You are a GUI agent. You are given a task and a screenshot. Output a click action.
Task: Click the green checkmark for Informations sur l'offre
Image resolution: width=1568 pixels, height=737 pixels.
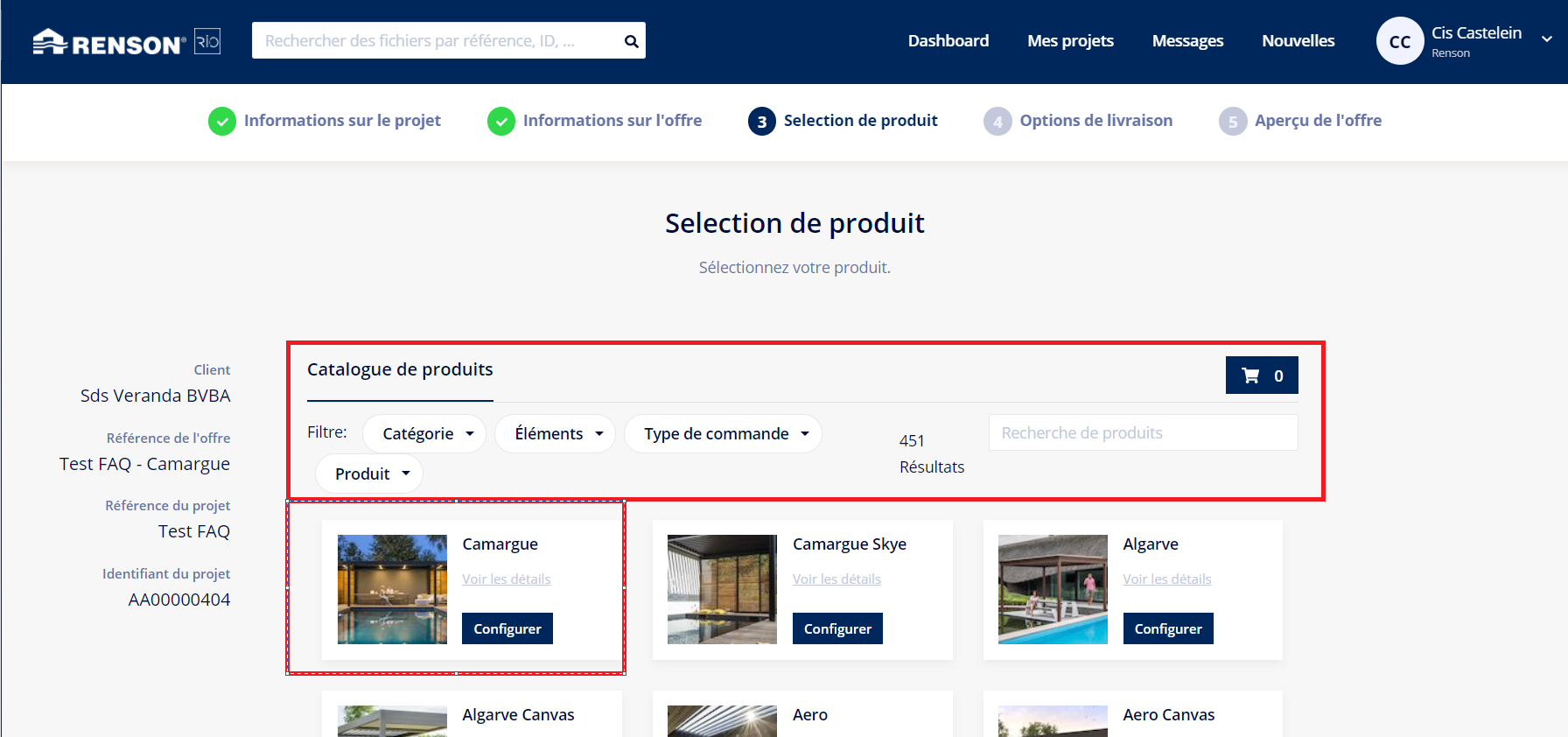coord(501,121)
